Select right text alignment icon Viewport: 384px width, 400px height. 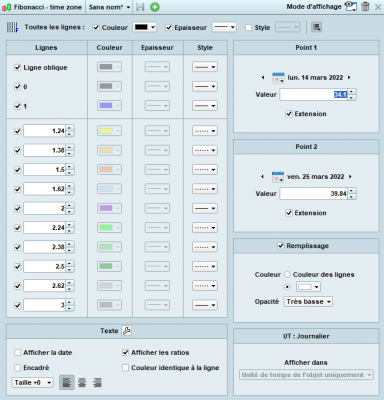coord(97,382)
